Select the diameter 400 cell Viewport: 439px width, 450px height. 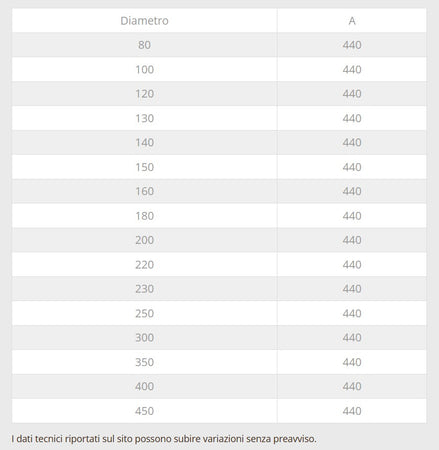(144, 386)
